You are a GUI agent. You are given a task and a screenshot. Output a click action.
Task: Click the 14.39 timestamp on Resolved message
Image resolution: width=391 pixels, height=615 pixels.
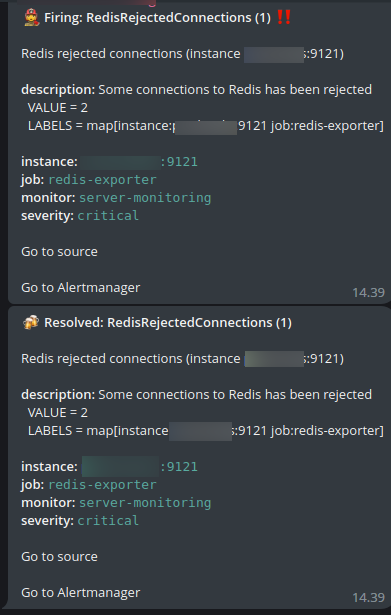368,597
